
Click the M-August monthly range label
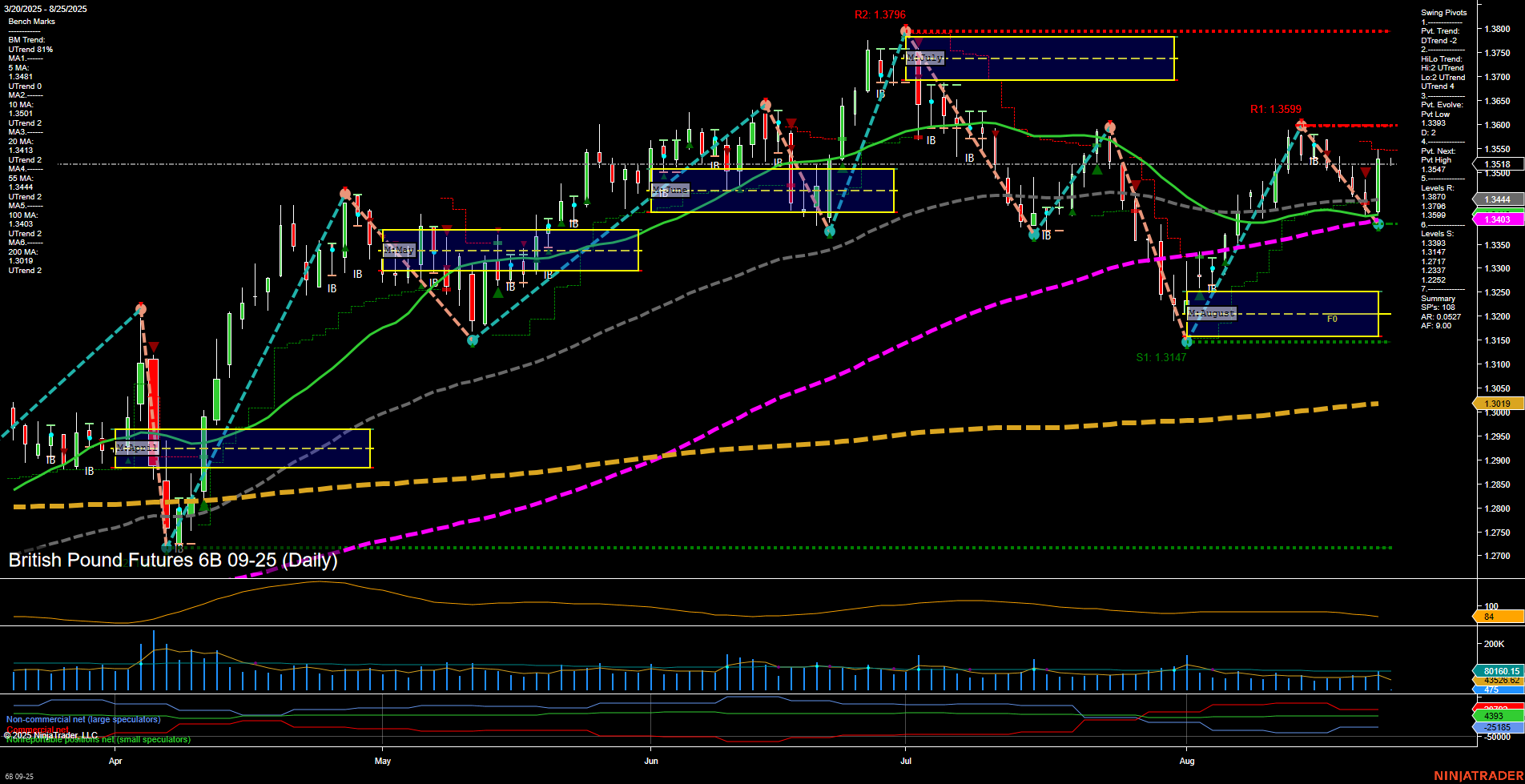coord(1211,312)
